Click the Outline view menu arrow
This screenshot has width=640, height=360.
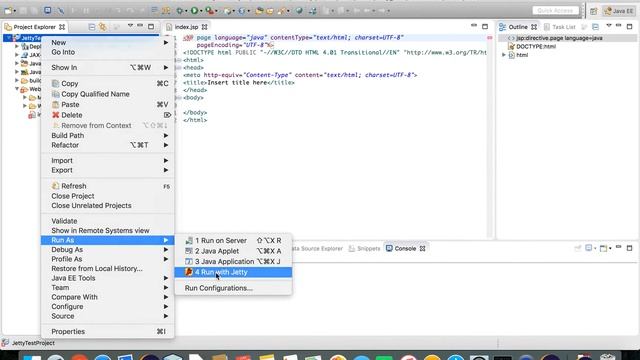[609, 26]
